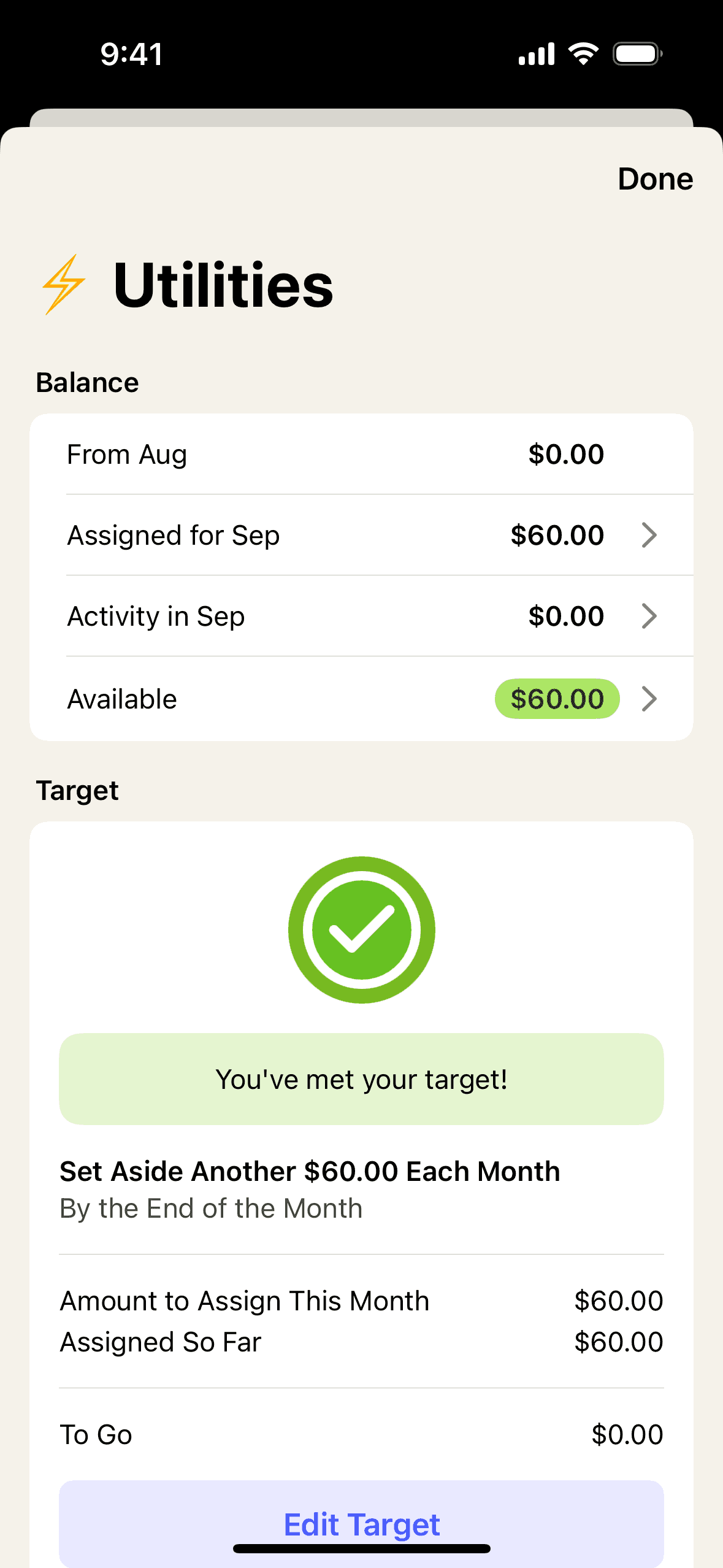Expand Activity in Sep chevron
The image size is (723, 1568).
tap(649, 616)
